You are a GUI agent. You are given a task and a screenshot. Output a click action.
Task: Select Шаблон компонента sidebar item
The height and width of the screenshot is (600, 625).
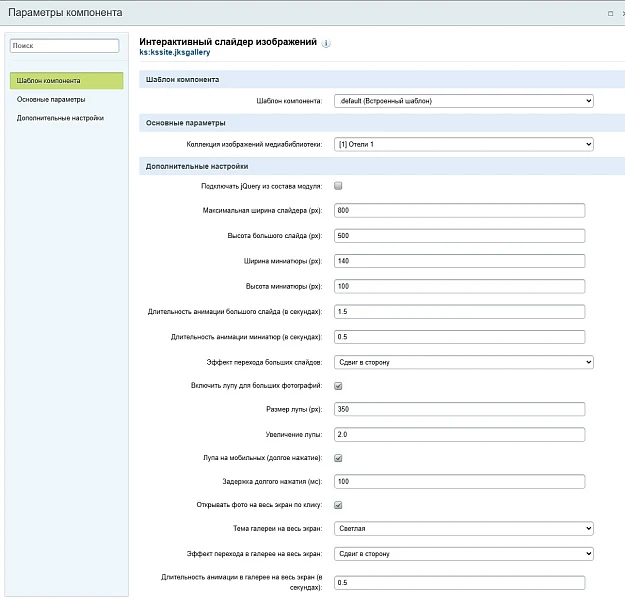point(67,81)
